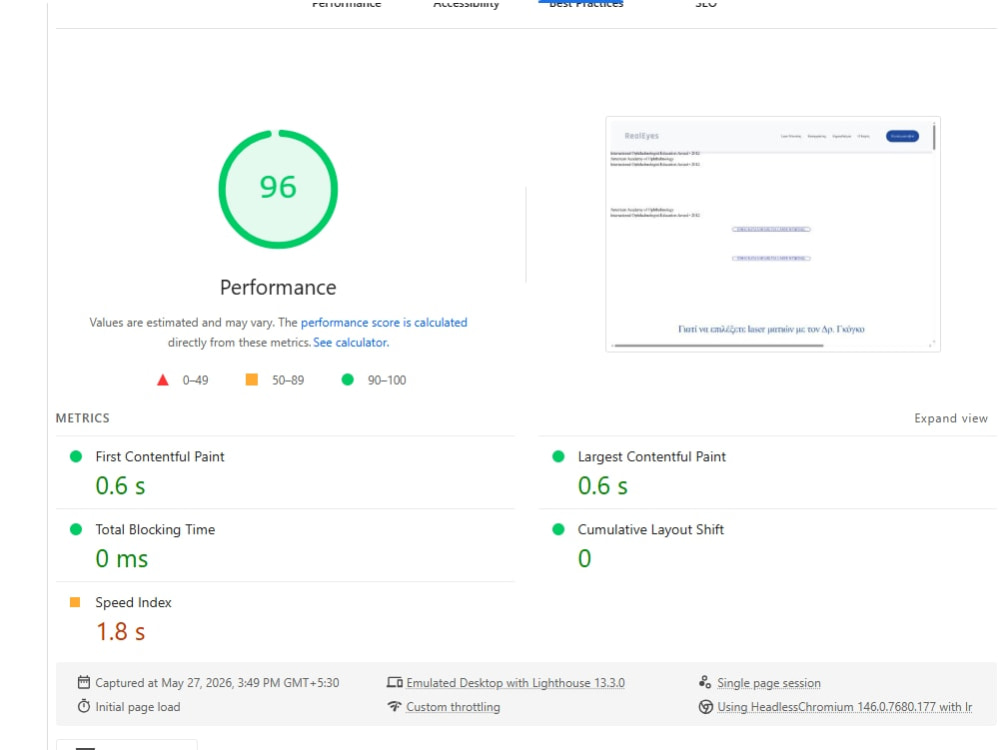
Task: Select the Total Blocking Time label
Action: [x=155, y=529]
